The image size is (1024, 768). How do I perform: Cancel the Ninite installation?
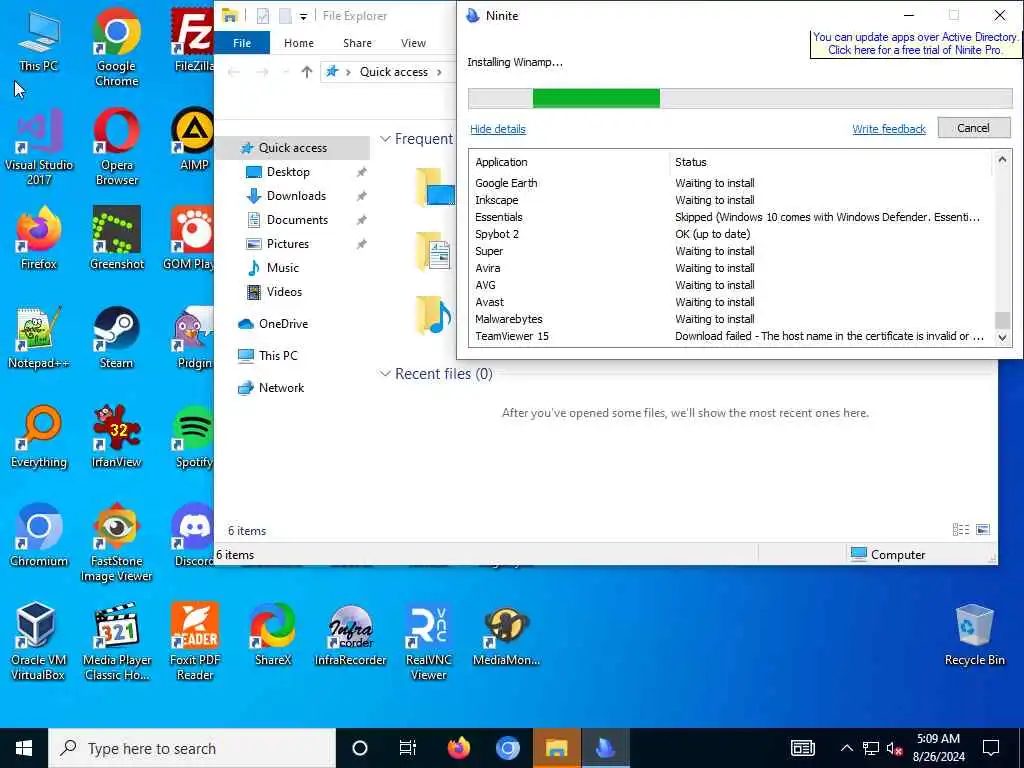[974, 128]
